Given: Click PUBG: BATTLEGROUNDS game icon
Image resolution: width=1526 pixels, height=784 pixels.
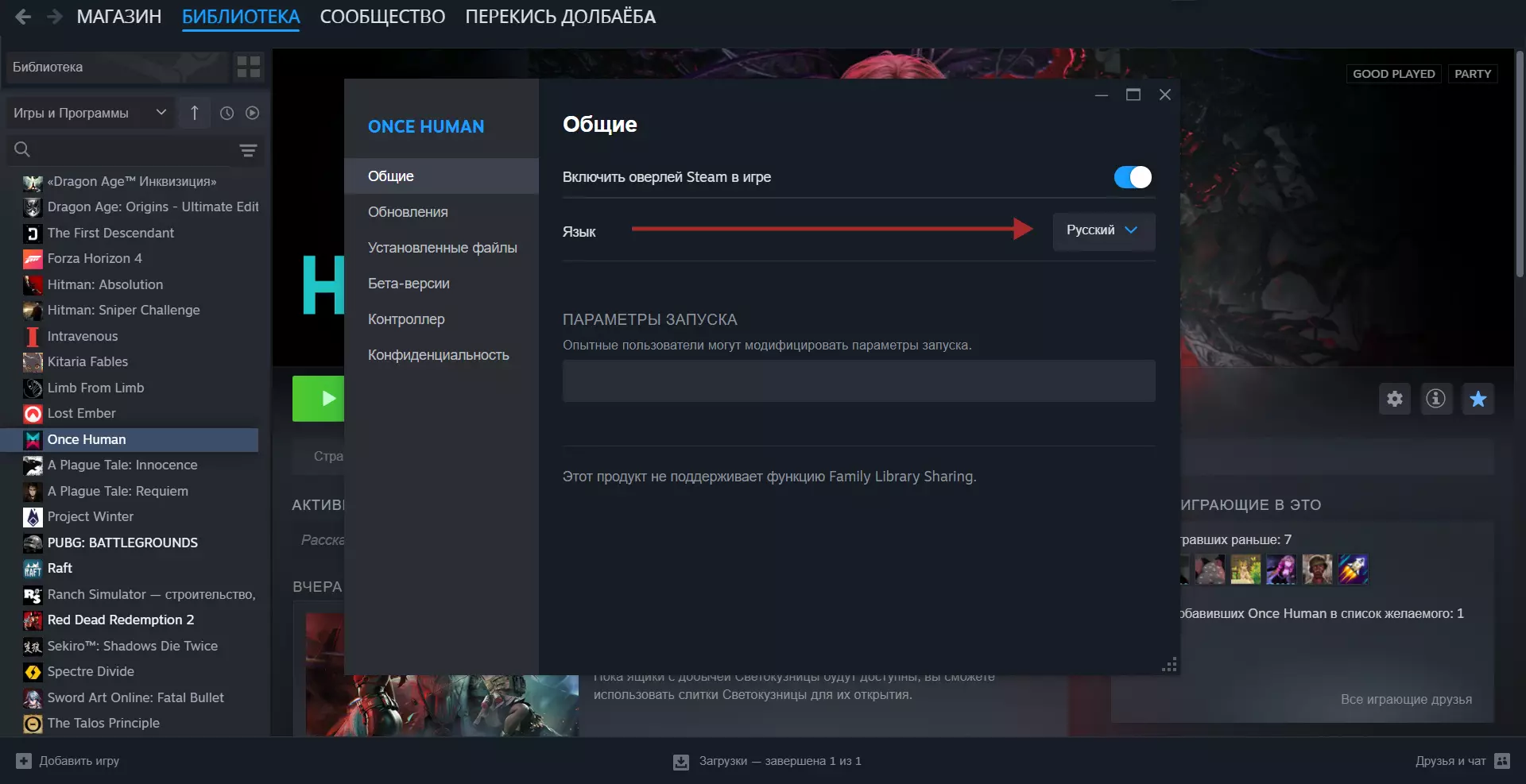Looking at the screenshot, I should [x=33, y=543].
